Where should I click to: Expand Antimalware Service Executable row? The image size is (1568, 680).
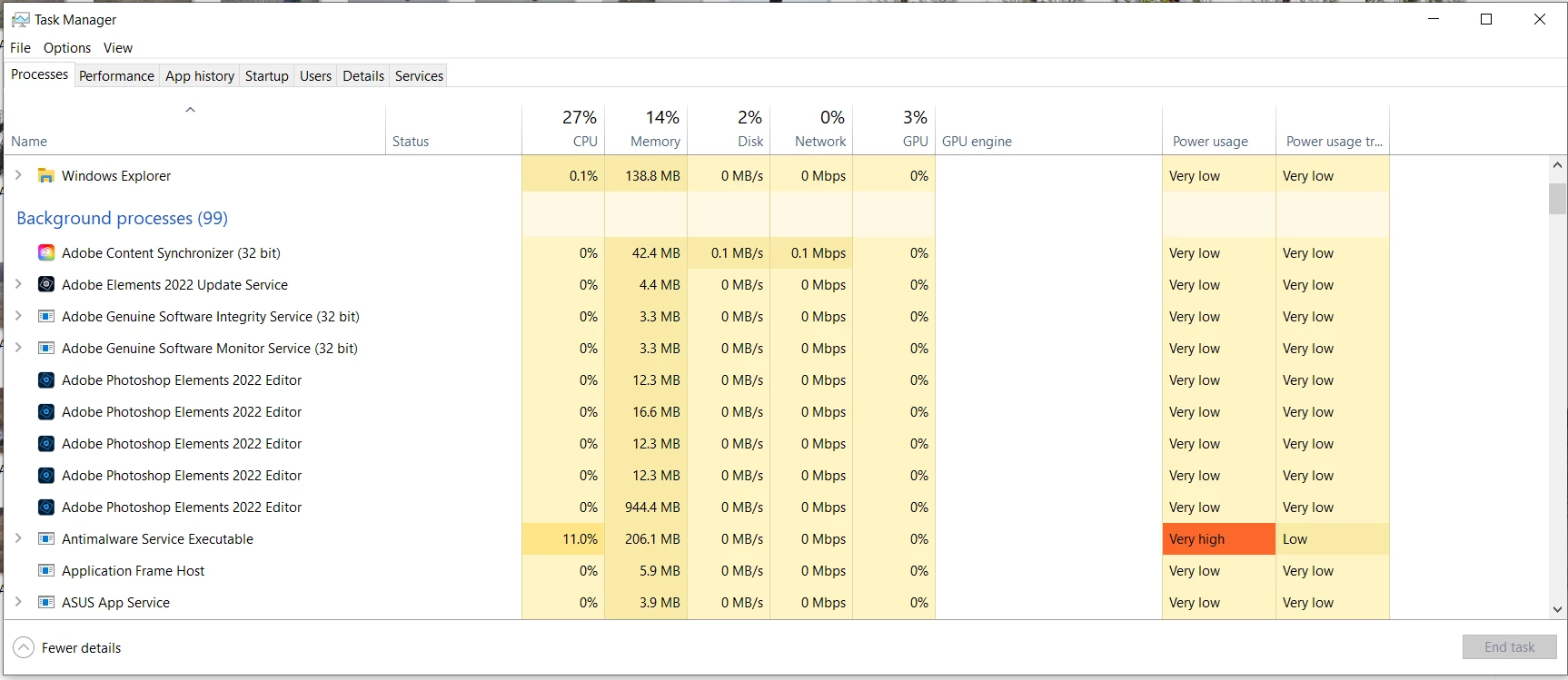click(x=18, y=538)
